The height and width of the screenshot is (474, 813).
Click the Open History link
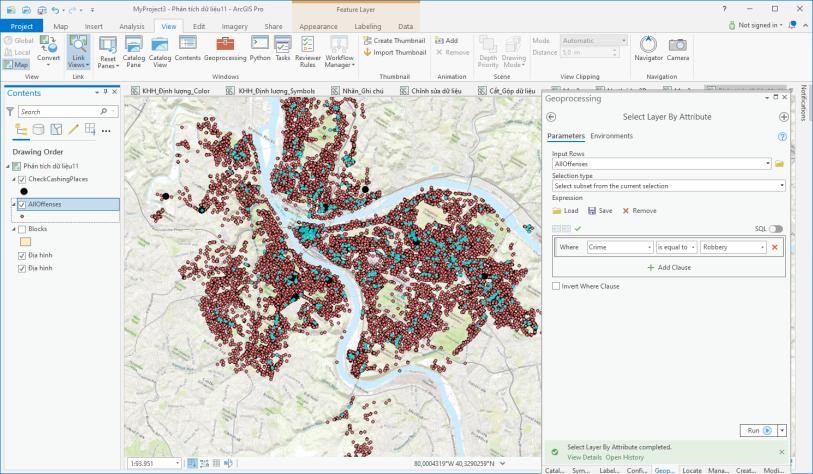625,457
